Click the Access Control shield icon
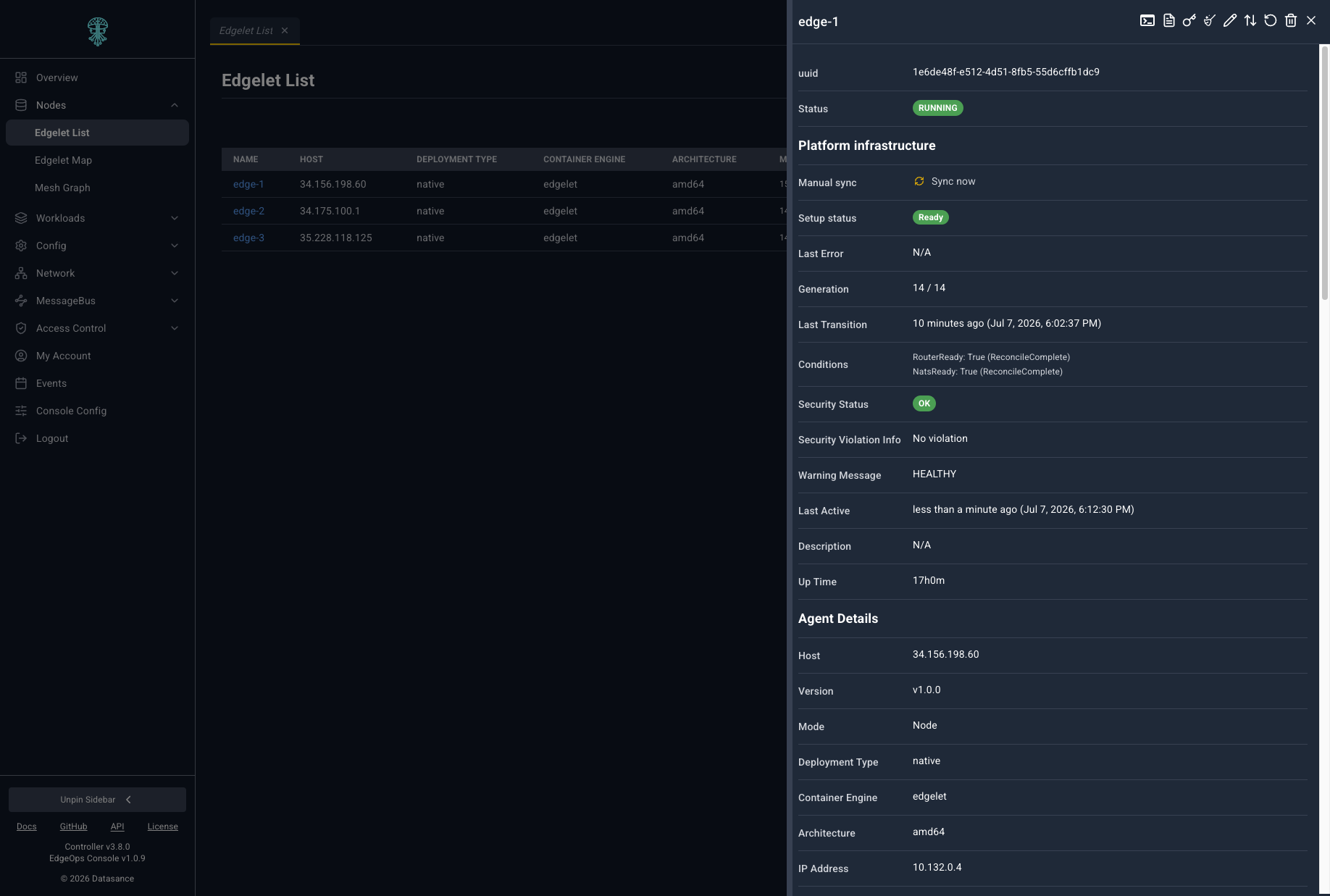Image resolution: width=1330 pixels, height=896 pixels. click(21, 328)
